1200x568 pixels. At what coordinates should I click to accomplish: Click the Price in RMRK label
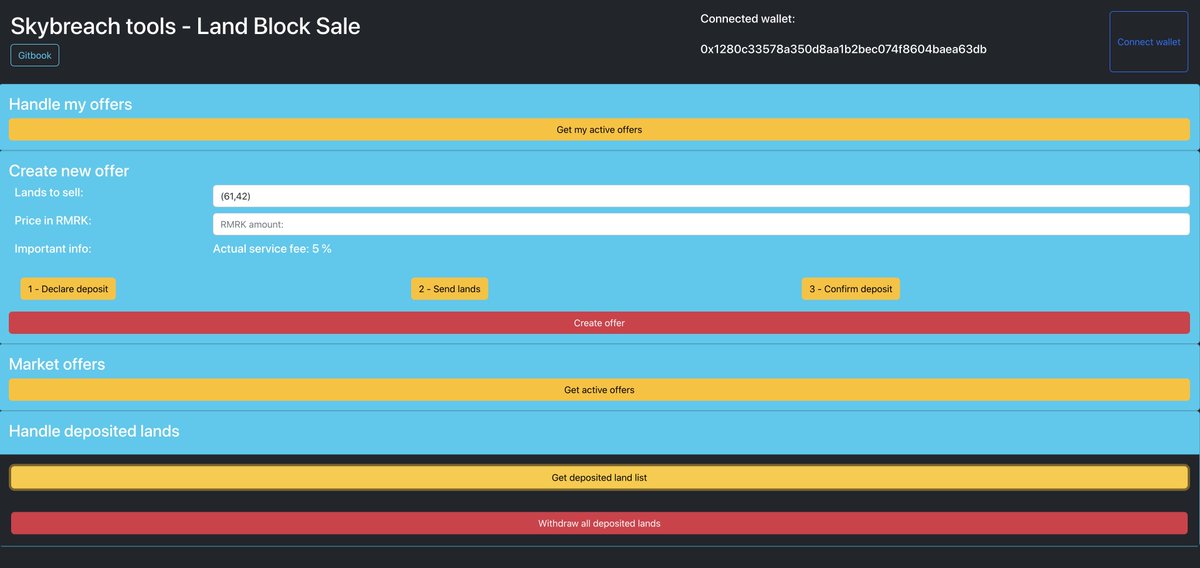53,220
